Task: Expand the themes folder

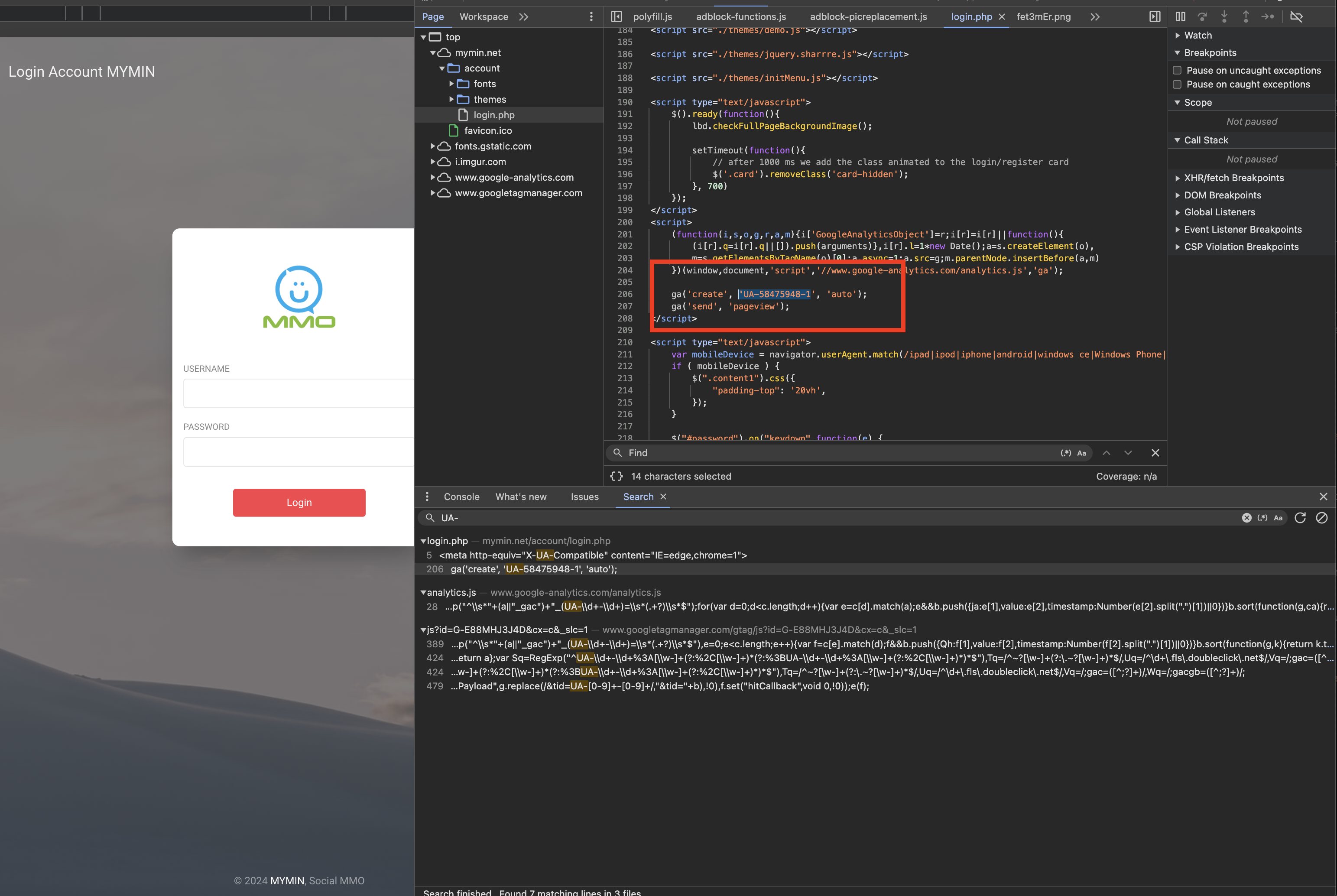Action: 451,99
